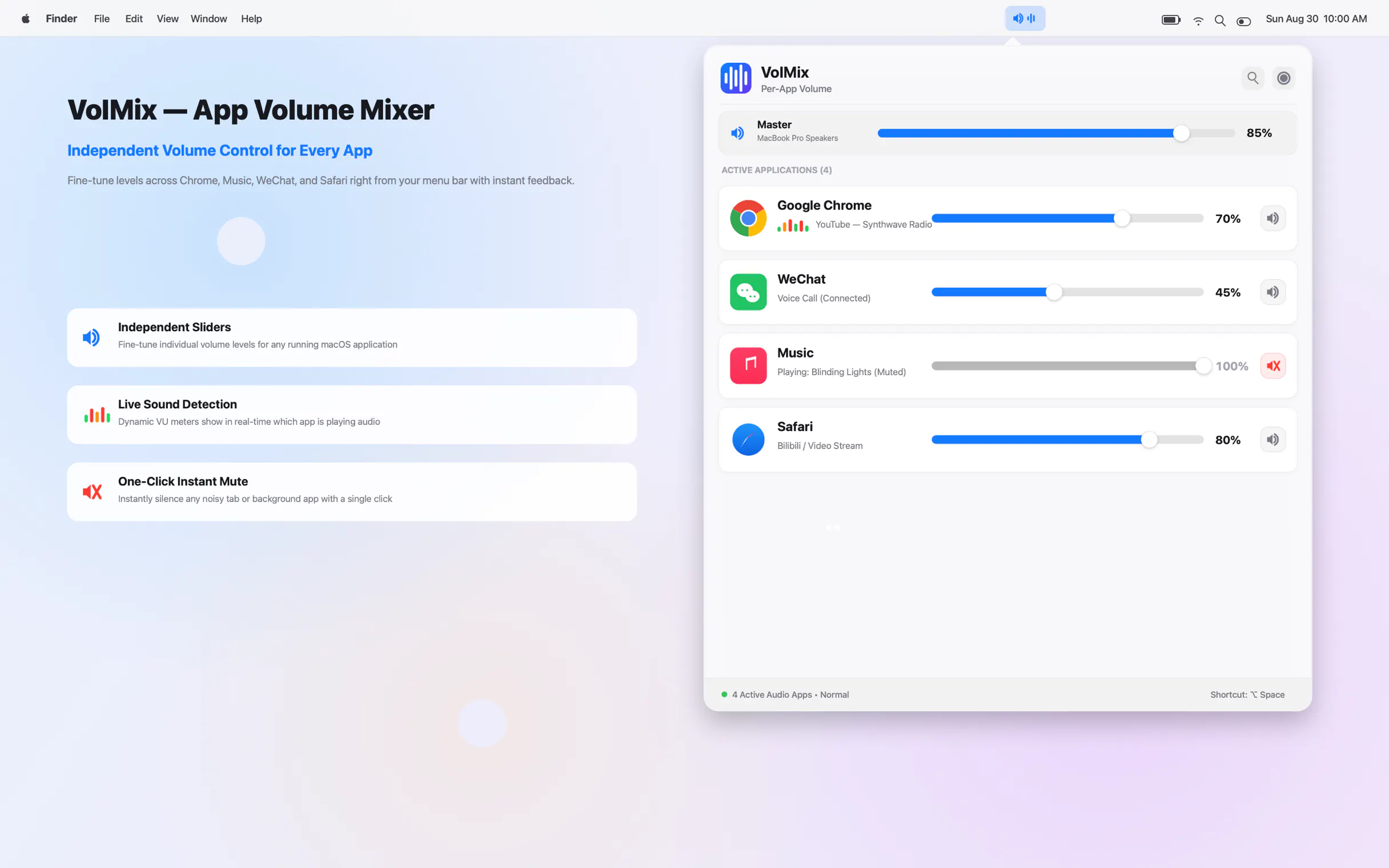The width and height of the screenshot is (1389, 868).
Task: Click the Google Chrome app icon
Action: pyautogui.click(x=748, y=218)
